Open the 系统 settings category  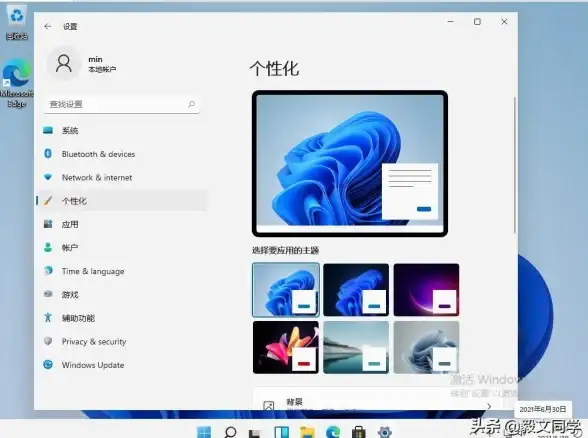point(122,130)
